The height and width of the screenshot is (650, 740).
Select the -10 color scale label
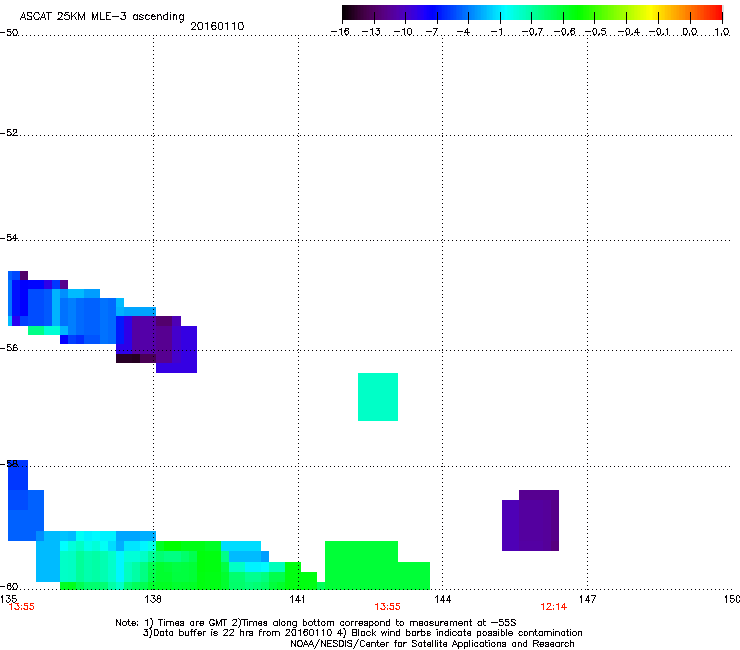point(403,32)
